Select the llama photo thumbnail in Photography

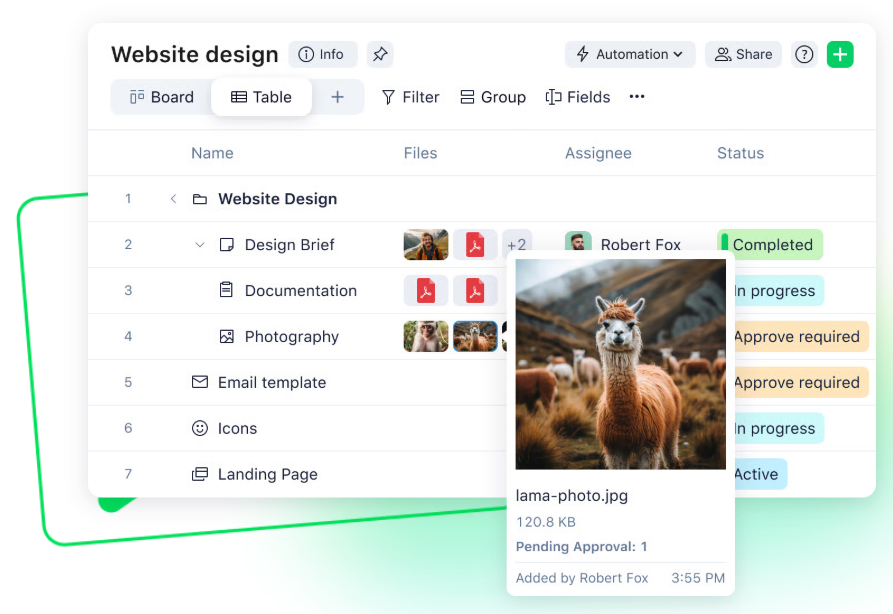pyautogui.click(x=475, y=336)
